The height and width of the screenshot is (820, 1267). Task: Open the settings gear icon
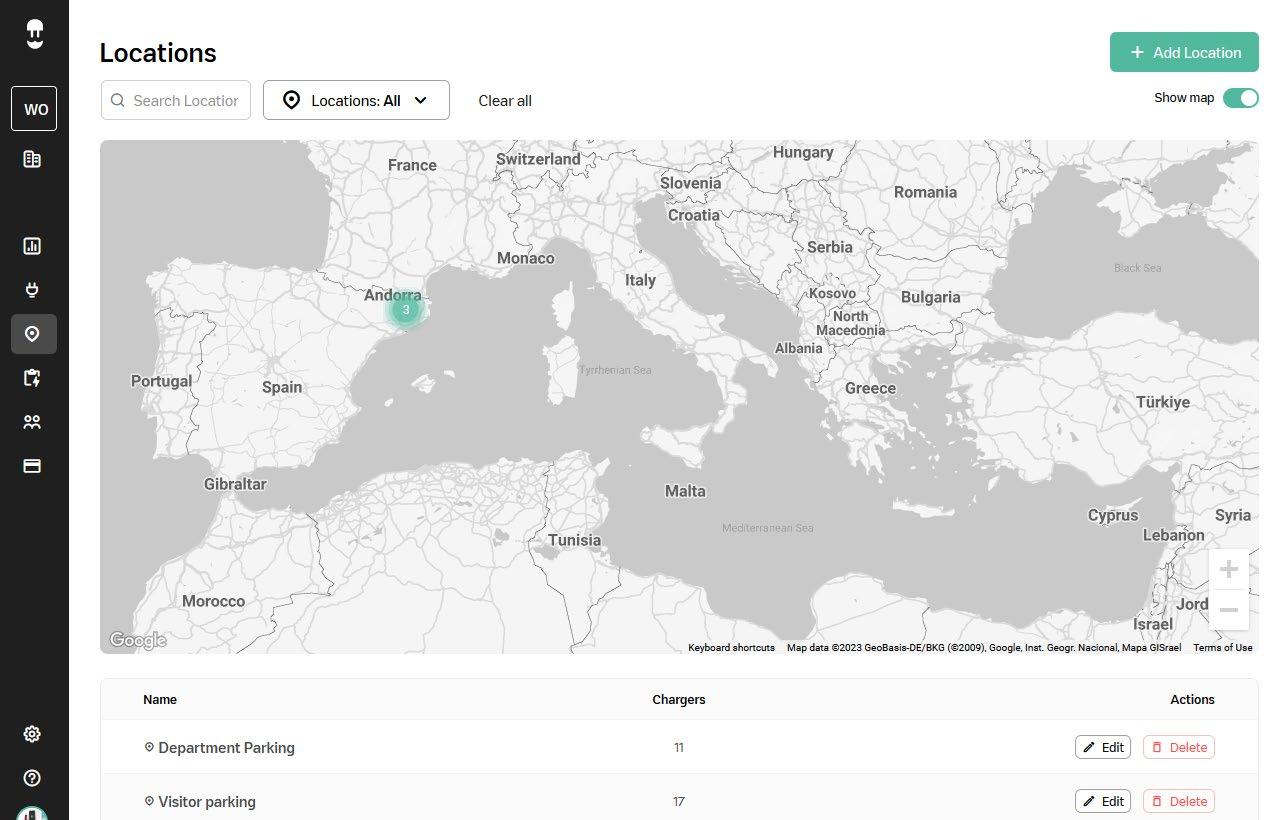tap(32, 734)
